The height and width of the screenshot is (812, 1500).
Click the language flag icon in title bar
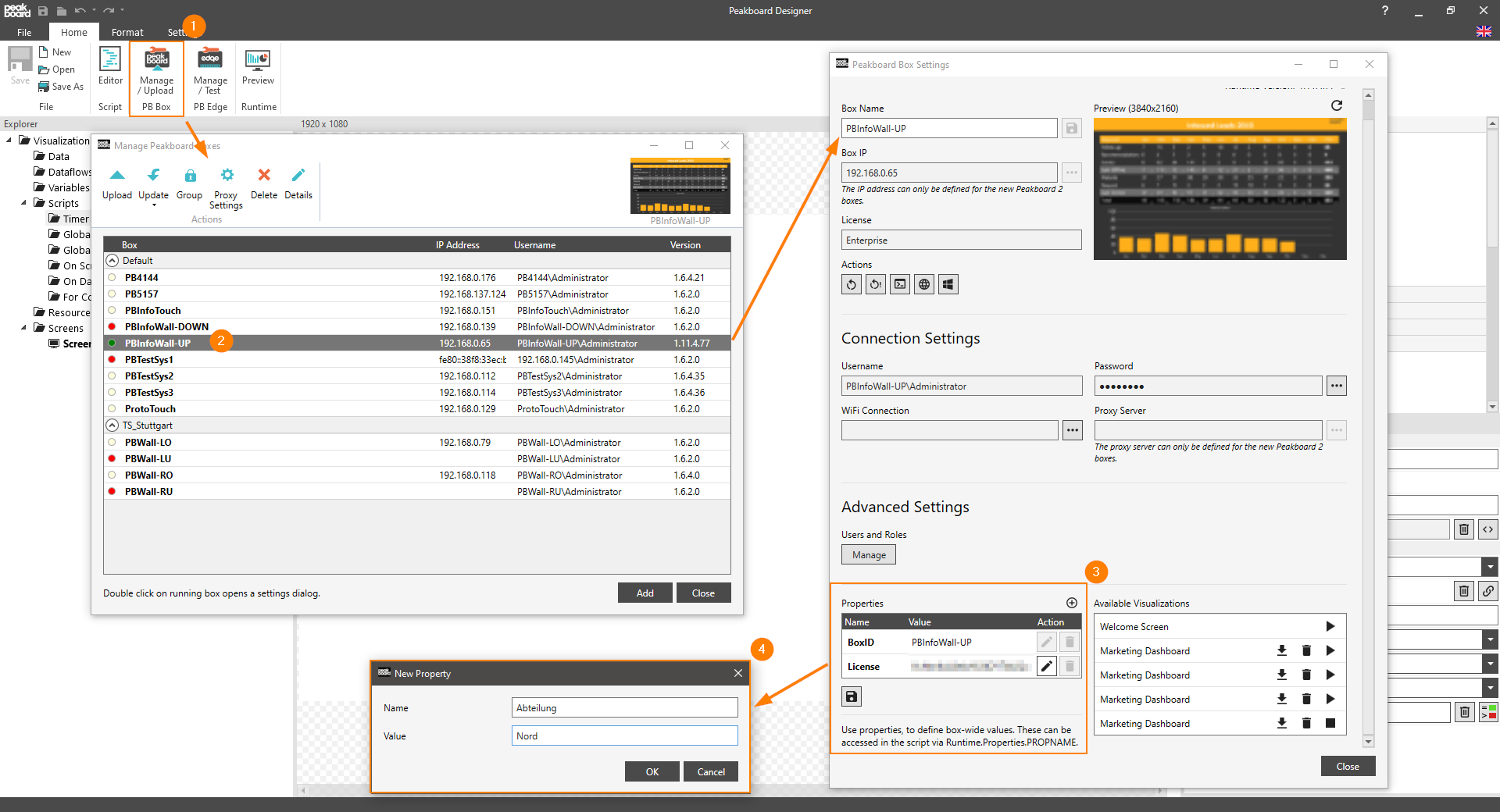point(1484,31)
